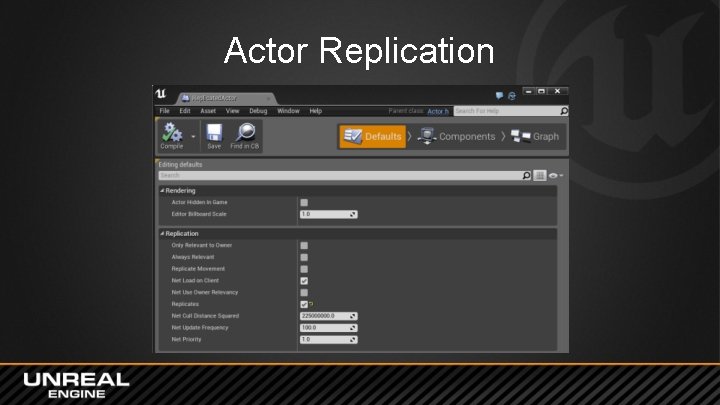Close the blueprint editor window
This screenshot has width=720, height=405.
click(x=557, y=91)
